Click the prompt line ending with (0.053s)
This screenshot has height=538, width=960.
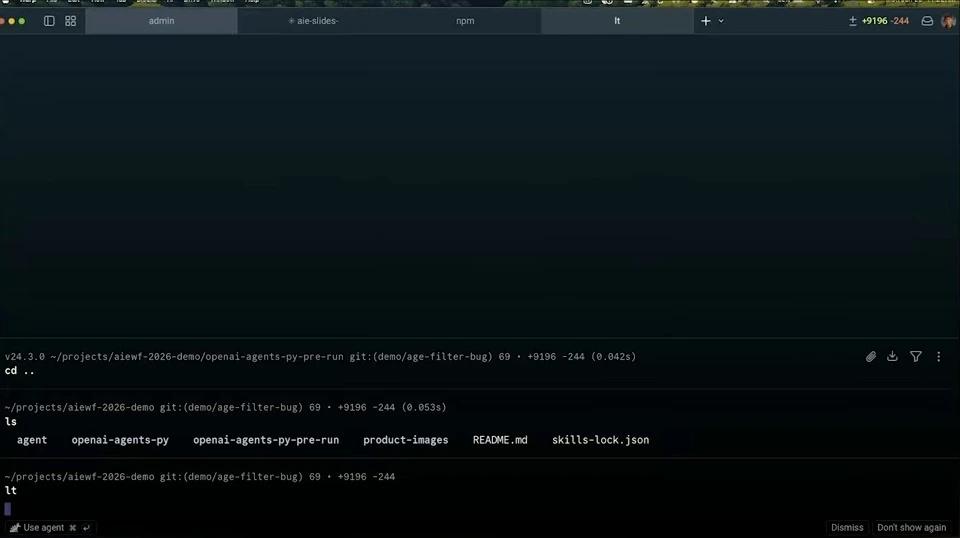[225, 407]
